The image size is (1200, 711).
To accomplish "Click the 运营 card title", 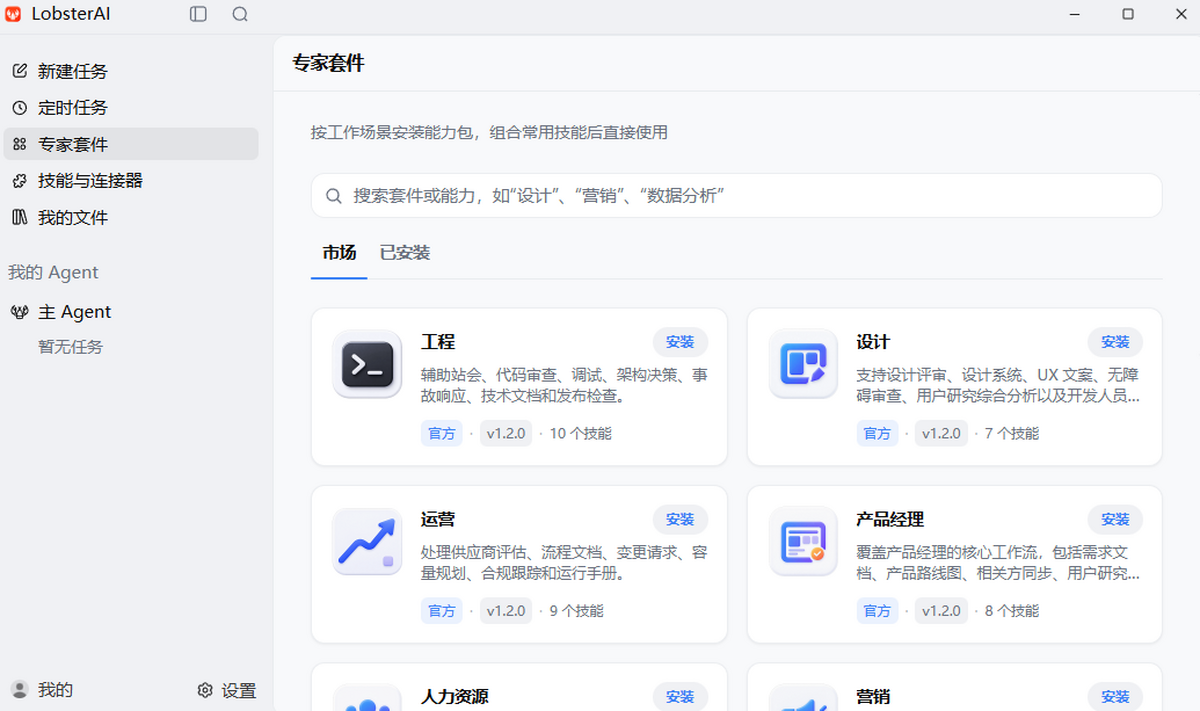I will point(438,520).
